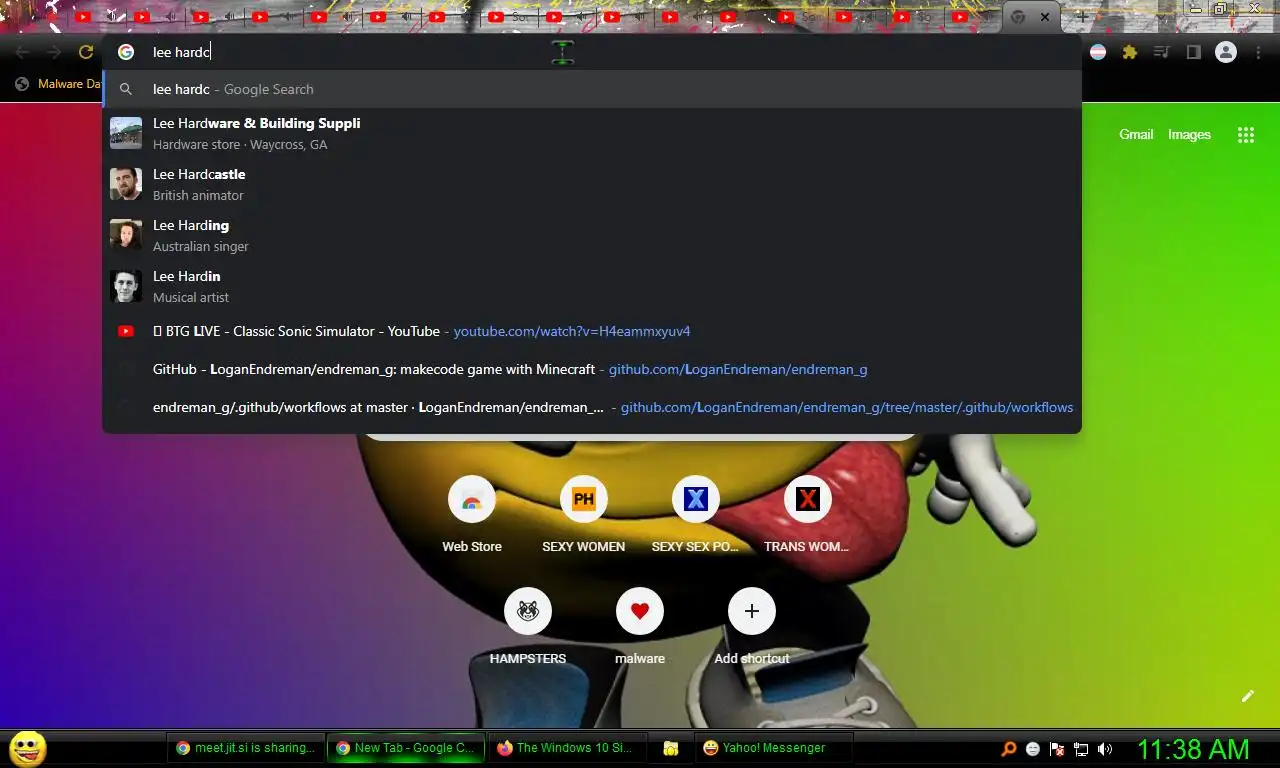Click the orange magnifier tray icon

[x=1009, y=749]
